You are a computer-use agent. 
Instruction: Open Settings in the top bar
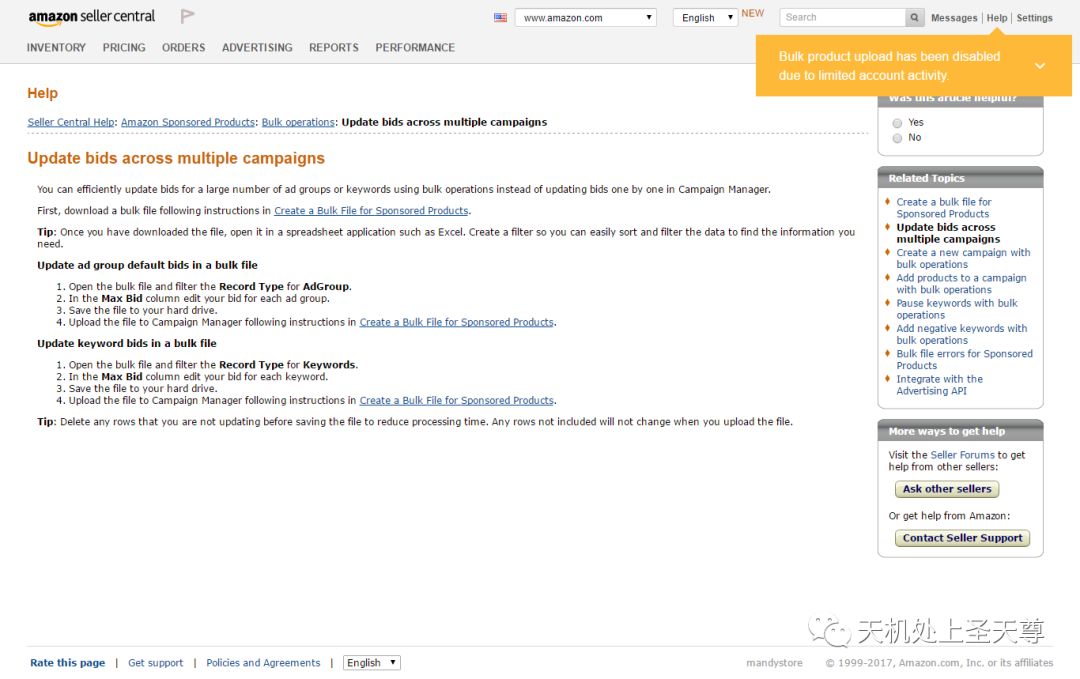[1035, 18]
